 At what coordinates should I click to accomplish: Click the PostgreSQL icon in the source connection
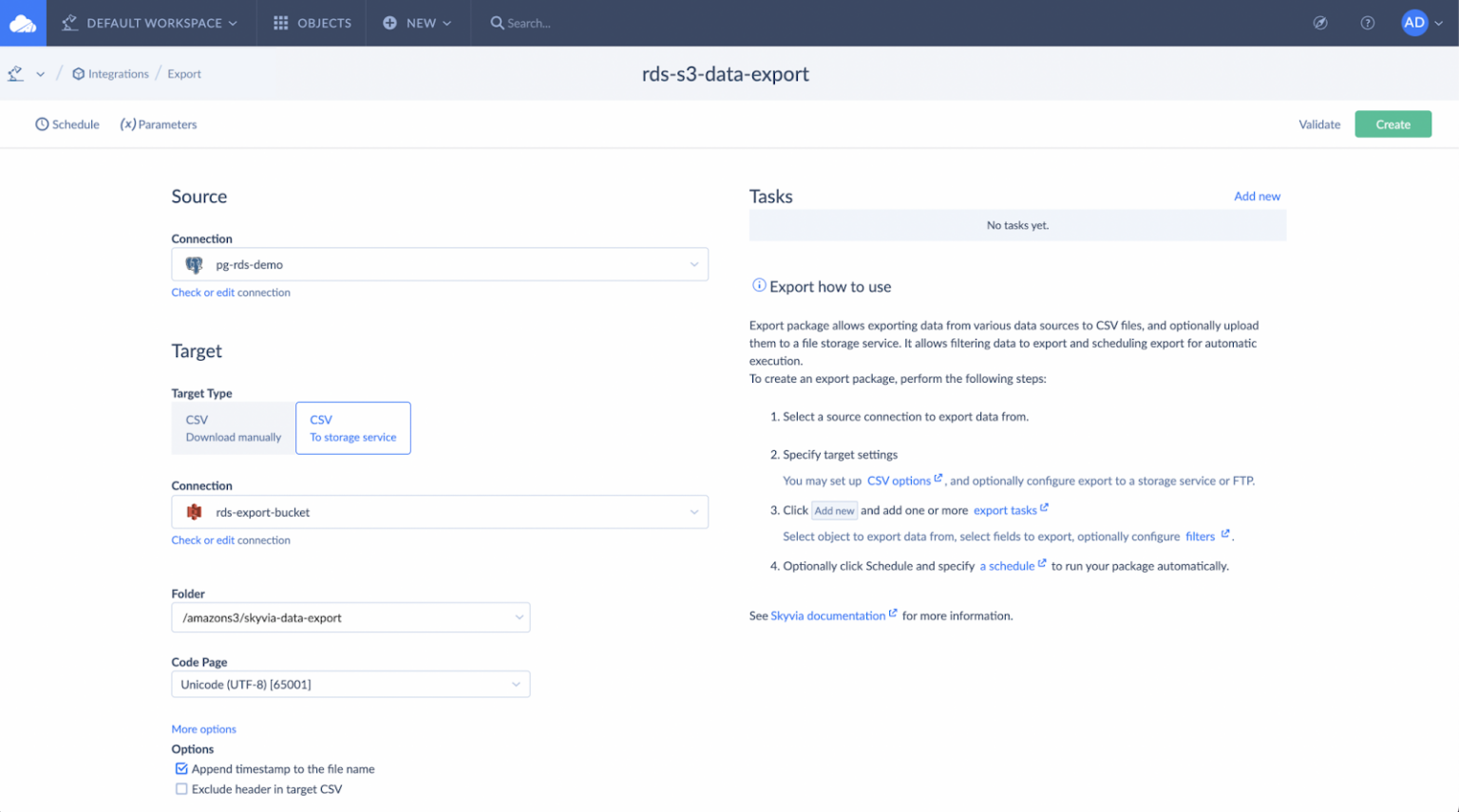(x=194, y=264)
